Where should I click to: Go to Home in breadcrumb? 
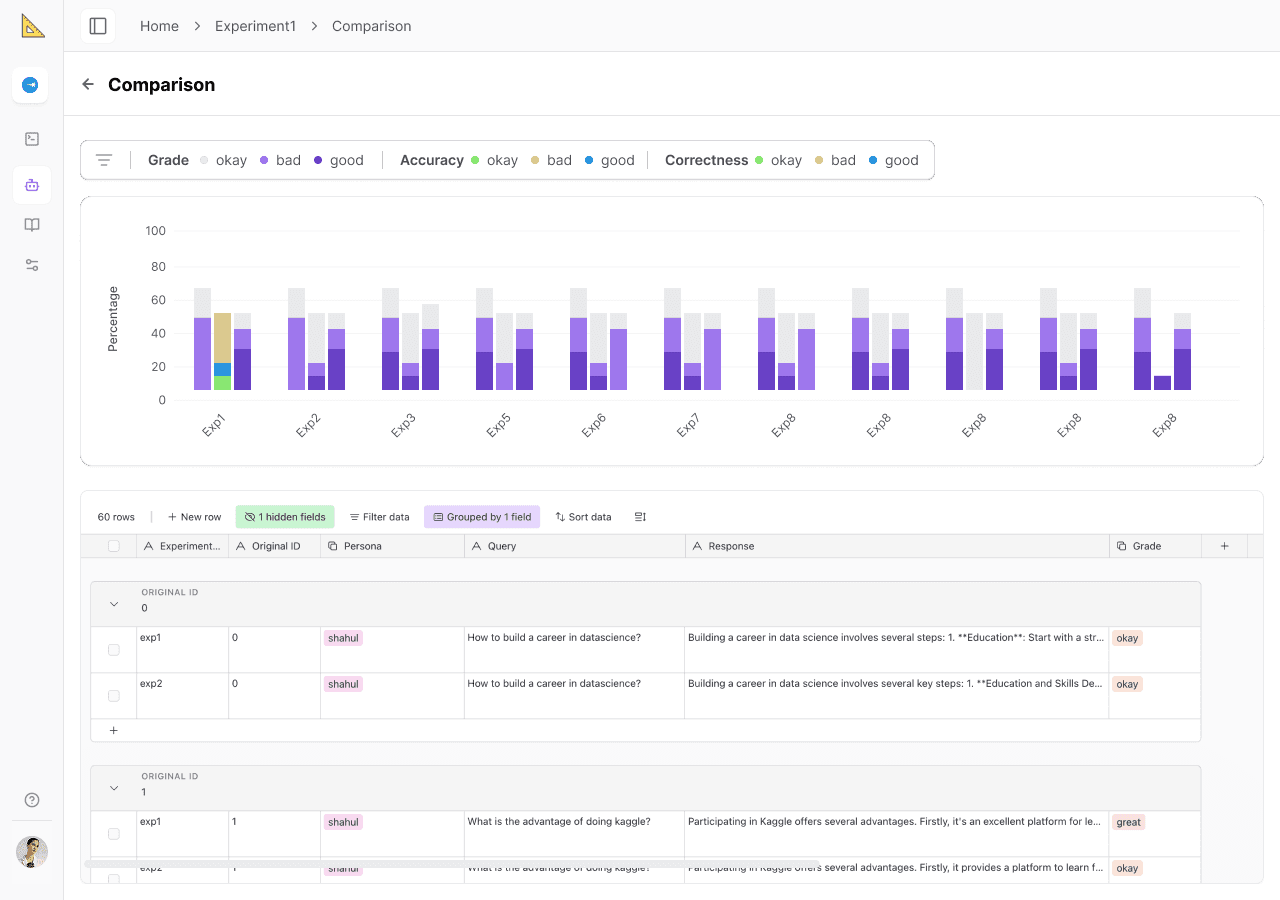click(159, 26)
